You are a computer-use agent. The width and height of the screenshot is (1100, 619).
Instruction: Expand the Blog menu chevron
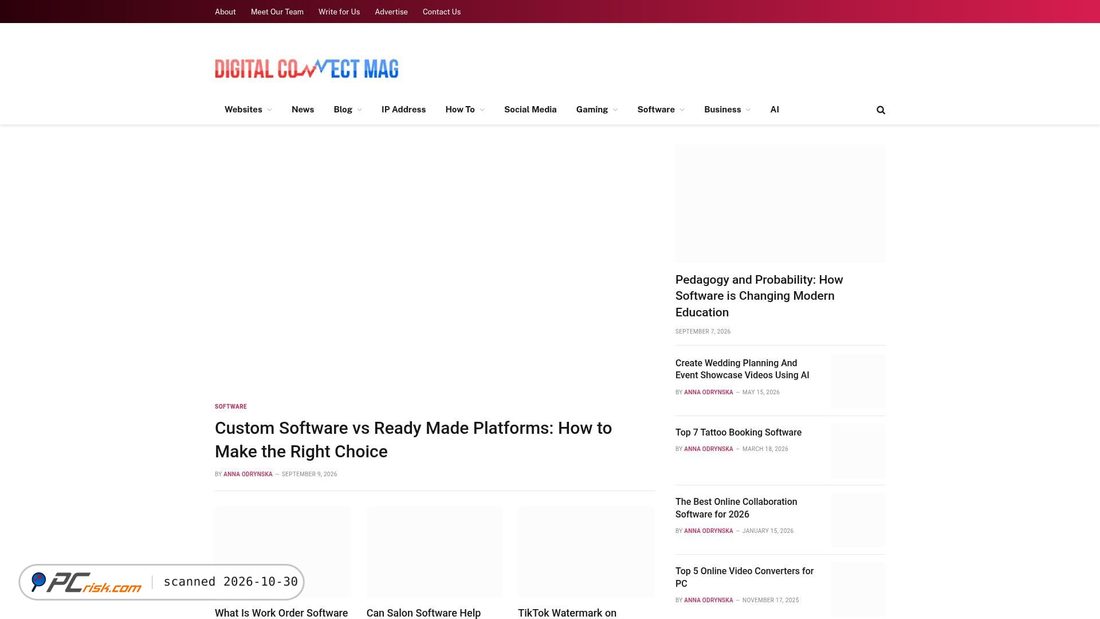[359, 110]
